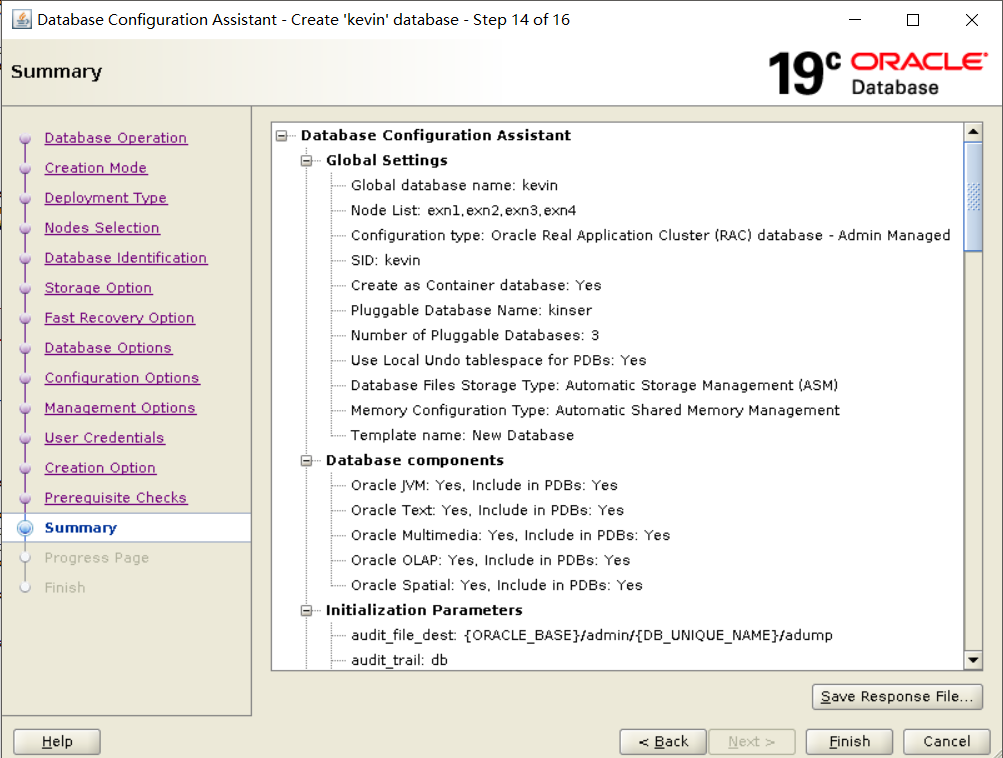Go to the Management Options step
The height and width of the screenshot is (758, 1003).
(120, 407)
